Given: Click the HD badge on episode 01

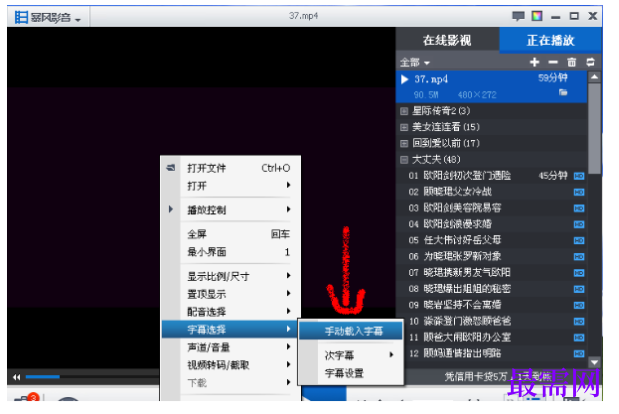Looking at the screenshot, I should coord(579,176).
